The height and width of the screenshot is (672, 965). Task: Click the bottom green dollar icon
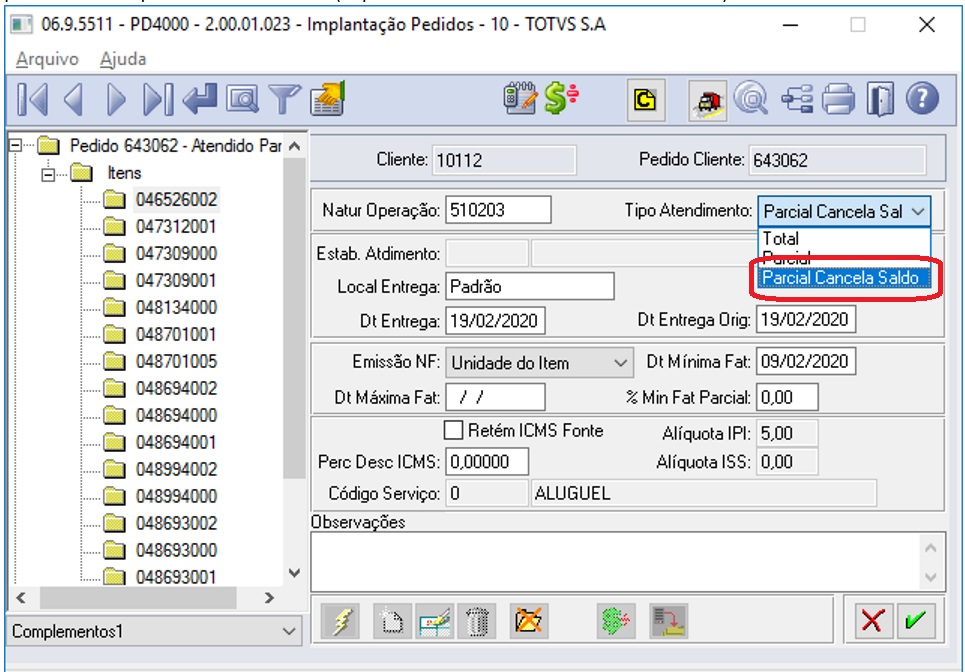click(x=616, y=621)
